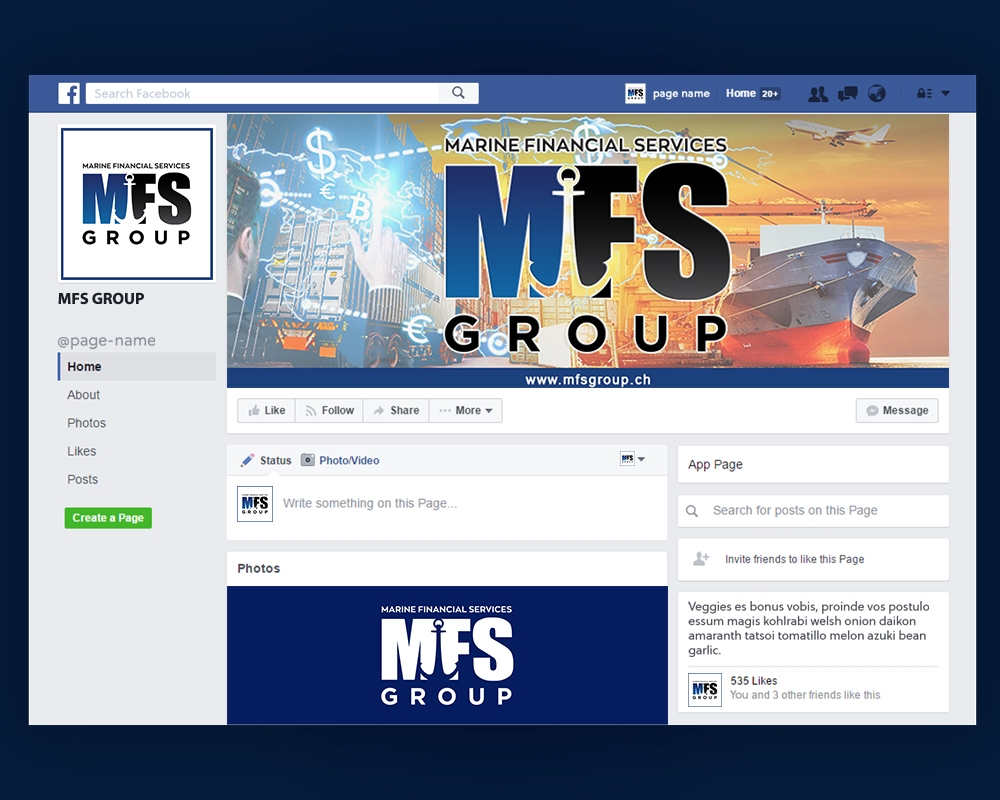Click the Facebook home logo icon

(69, 93)
